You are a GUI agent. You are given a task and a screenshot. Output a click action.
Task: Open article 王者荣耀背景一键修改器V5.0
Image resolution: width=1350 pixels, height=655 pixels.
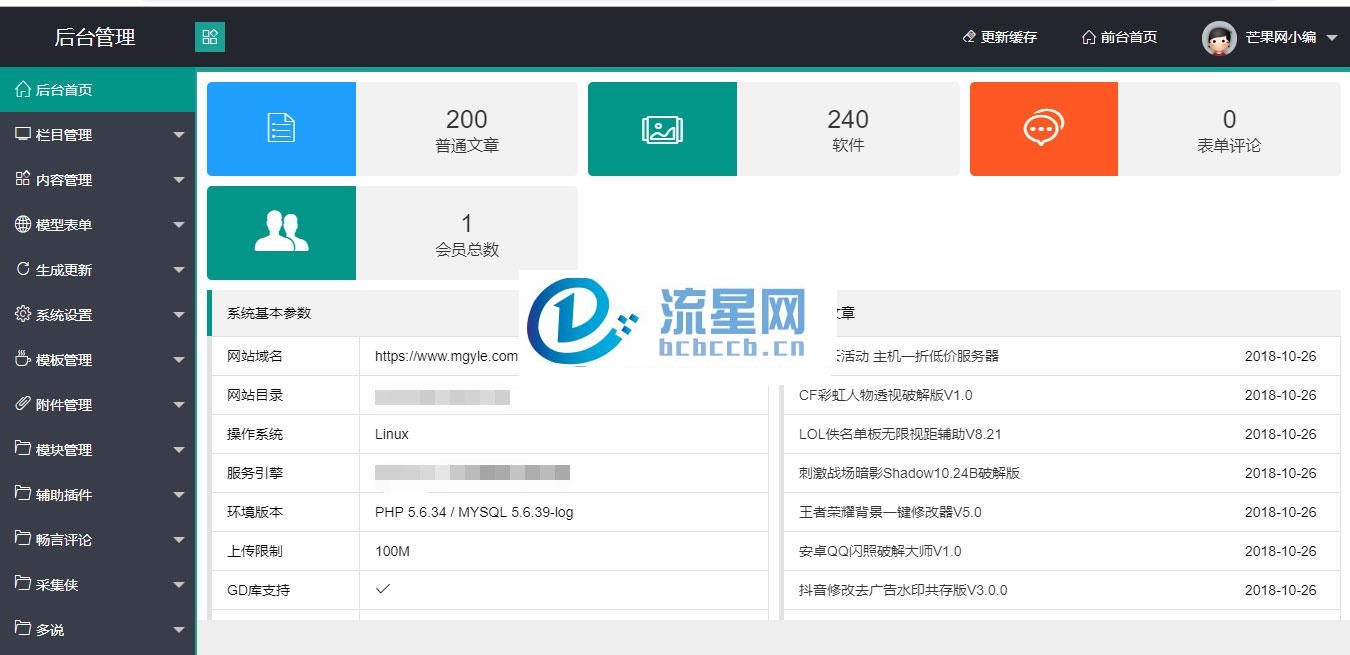point(890,512)
